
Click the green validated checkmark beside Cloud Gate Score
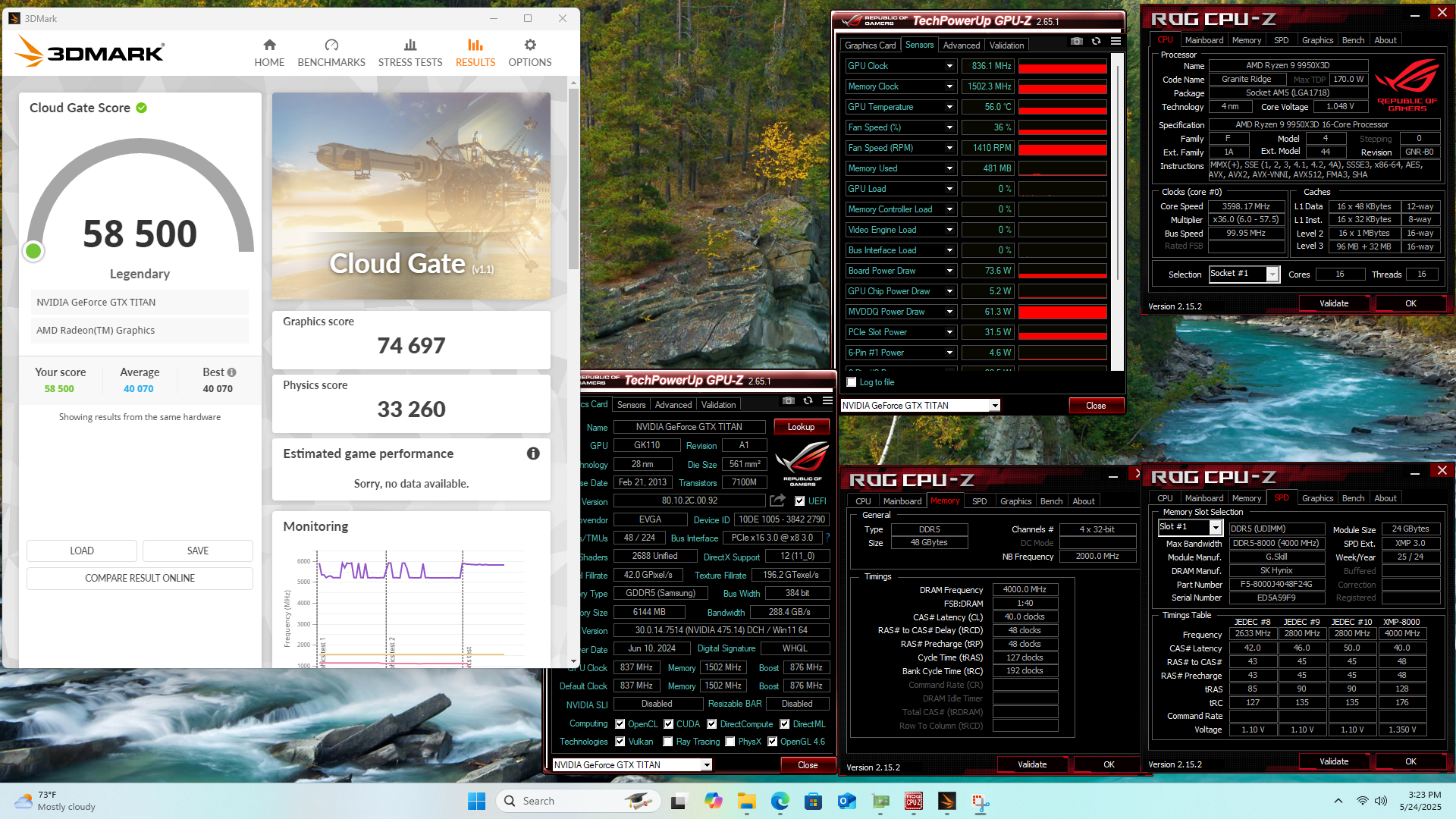(x=142, y=108)
